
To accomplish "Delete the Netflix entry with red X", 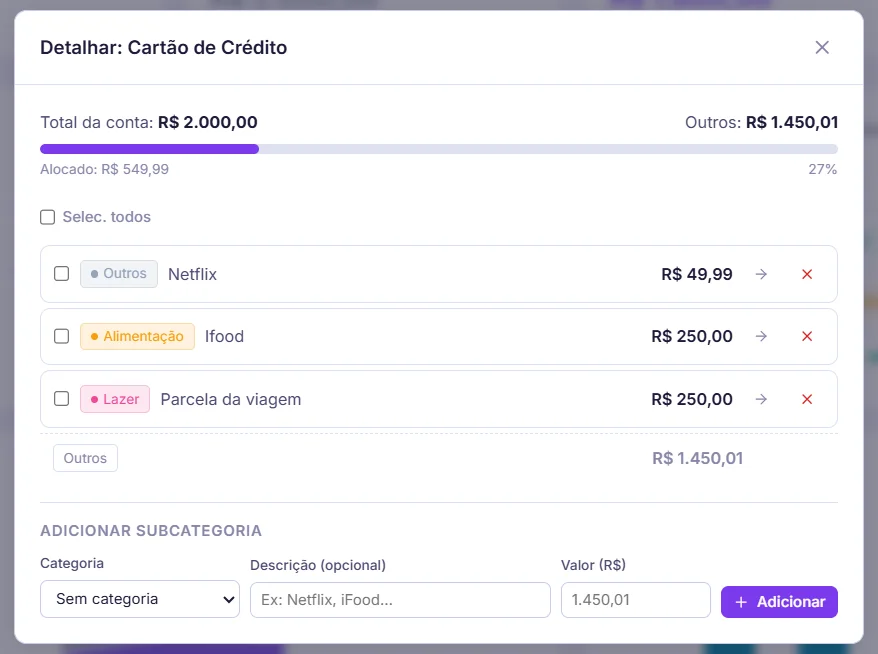I will pyautogui.click(x=807, y=274).
